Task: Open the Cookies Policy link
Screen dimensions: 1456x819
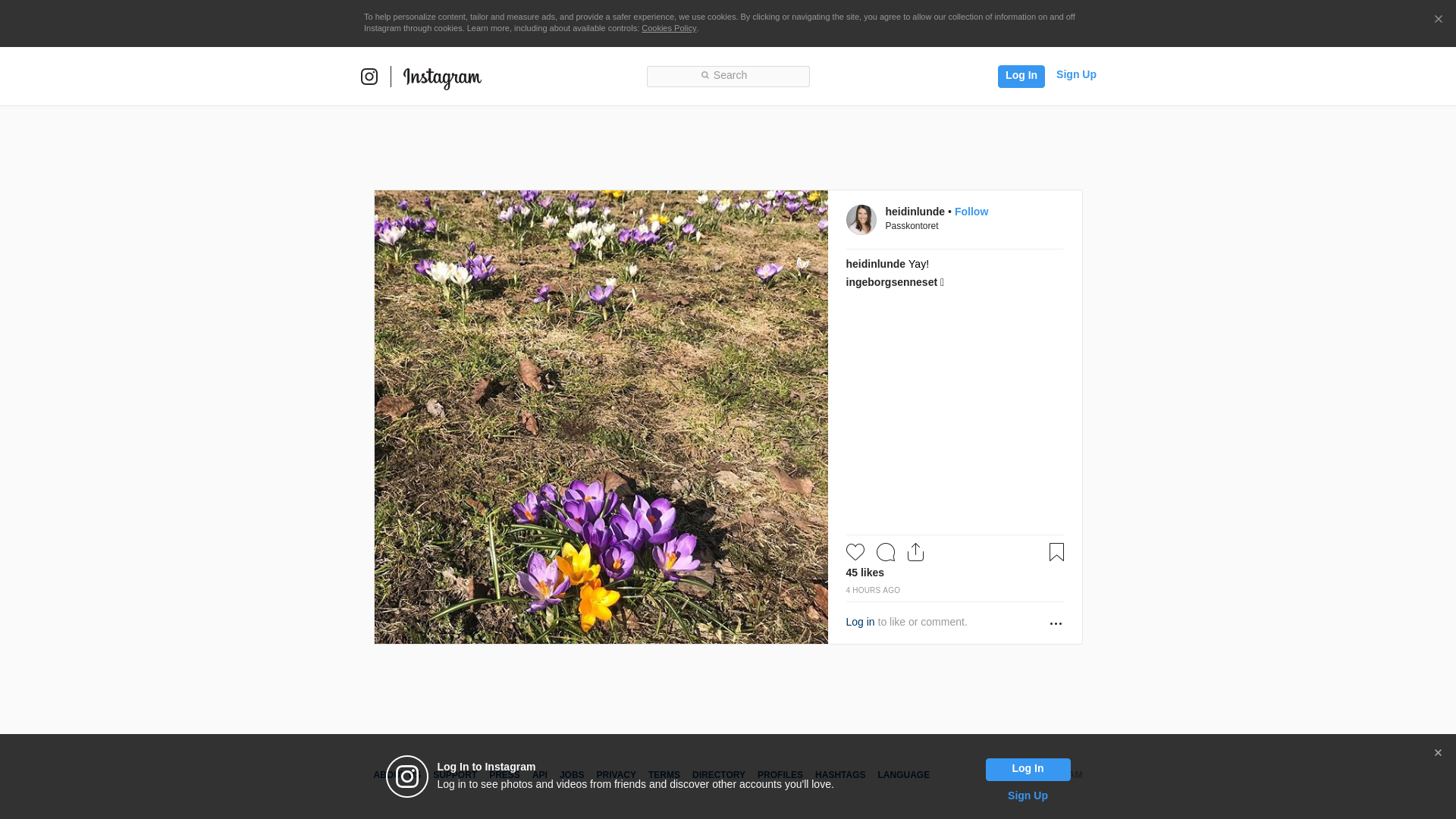Action: (x=669, y=28)
